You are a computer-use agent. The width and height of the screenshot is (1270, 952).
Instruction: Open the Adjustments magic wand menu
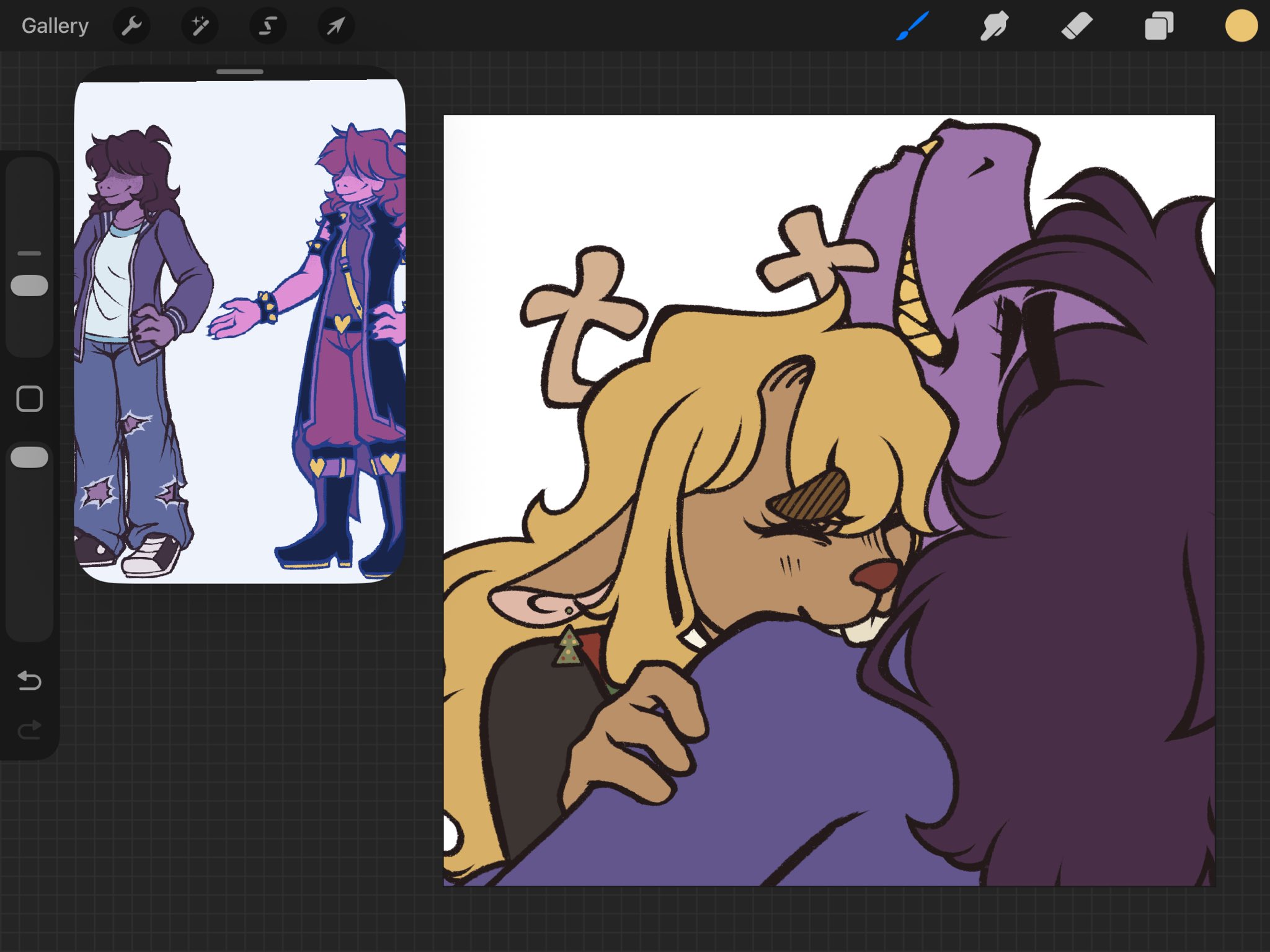(200, 26)
